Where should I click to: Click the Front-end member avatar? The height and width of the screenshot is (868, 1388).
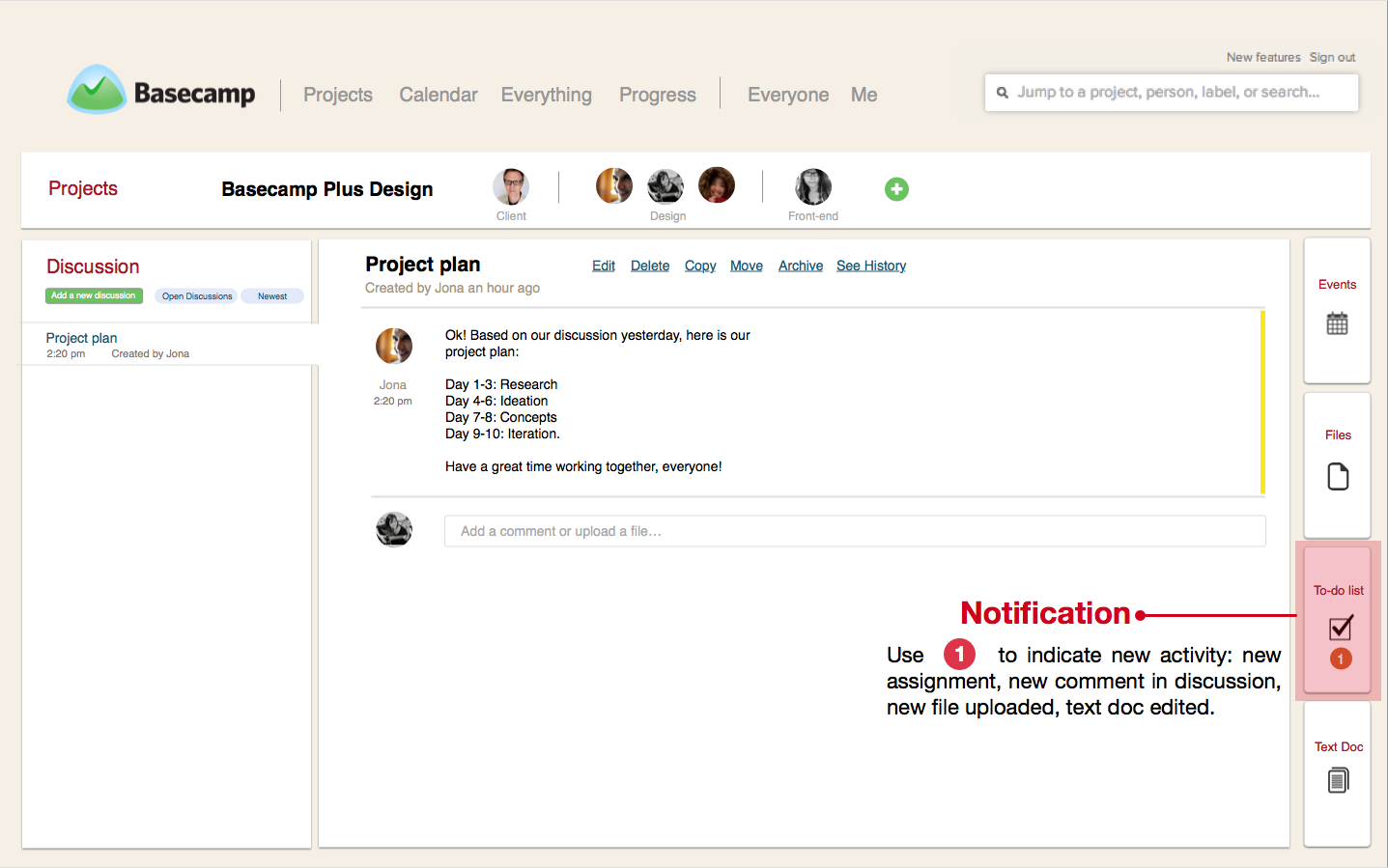click(813, 186)
